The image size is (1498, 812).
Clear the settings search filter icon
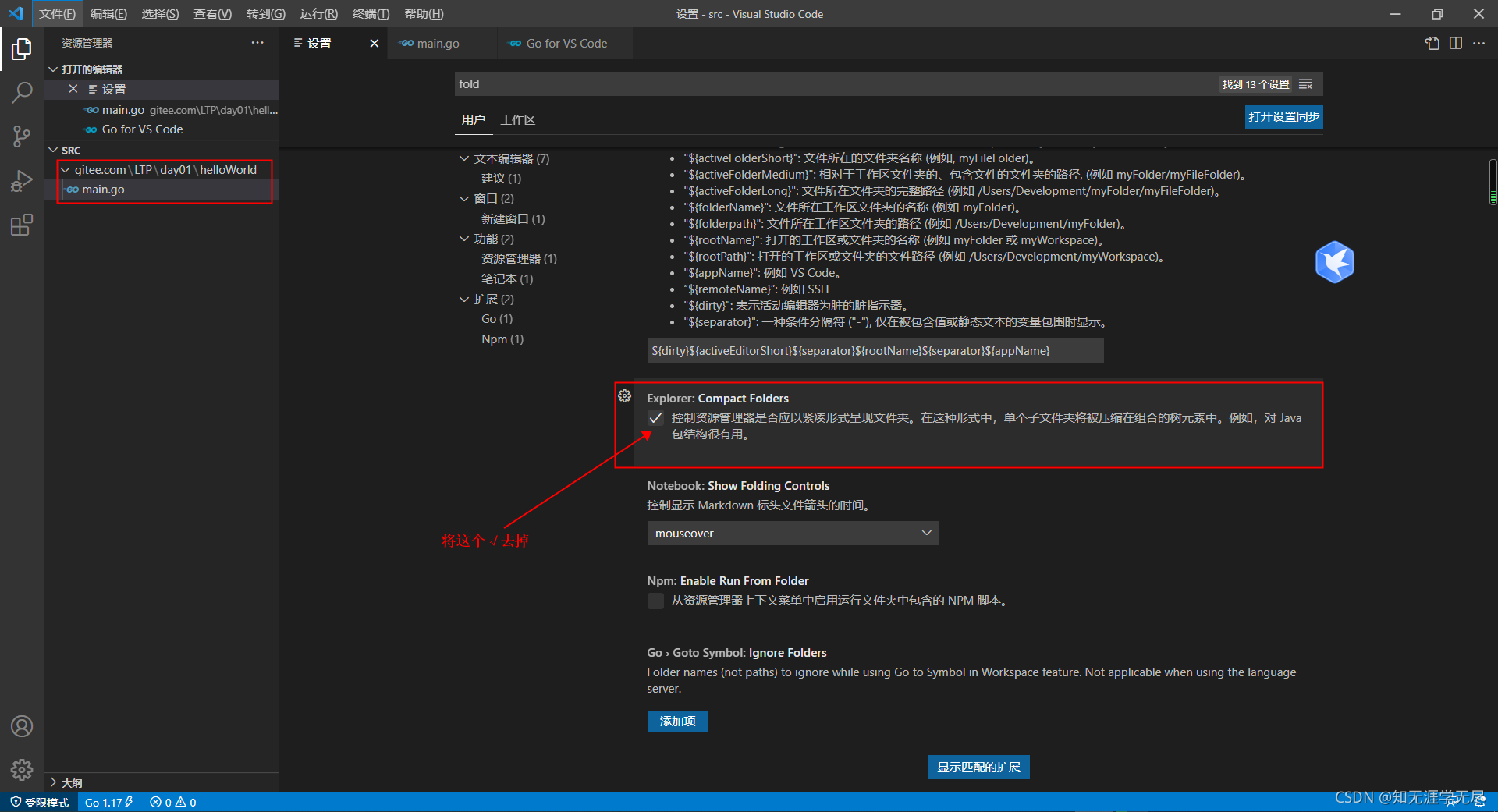pos(1306,84)
